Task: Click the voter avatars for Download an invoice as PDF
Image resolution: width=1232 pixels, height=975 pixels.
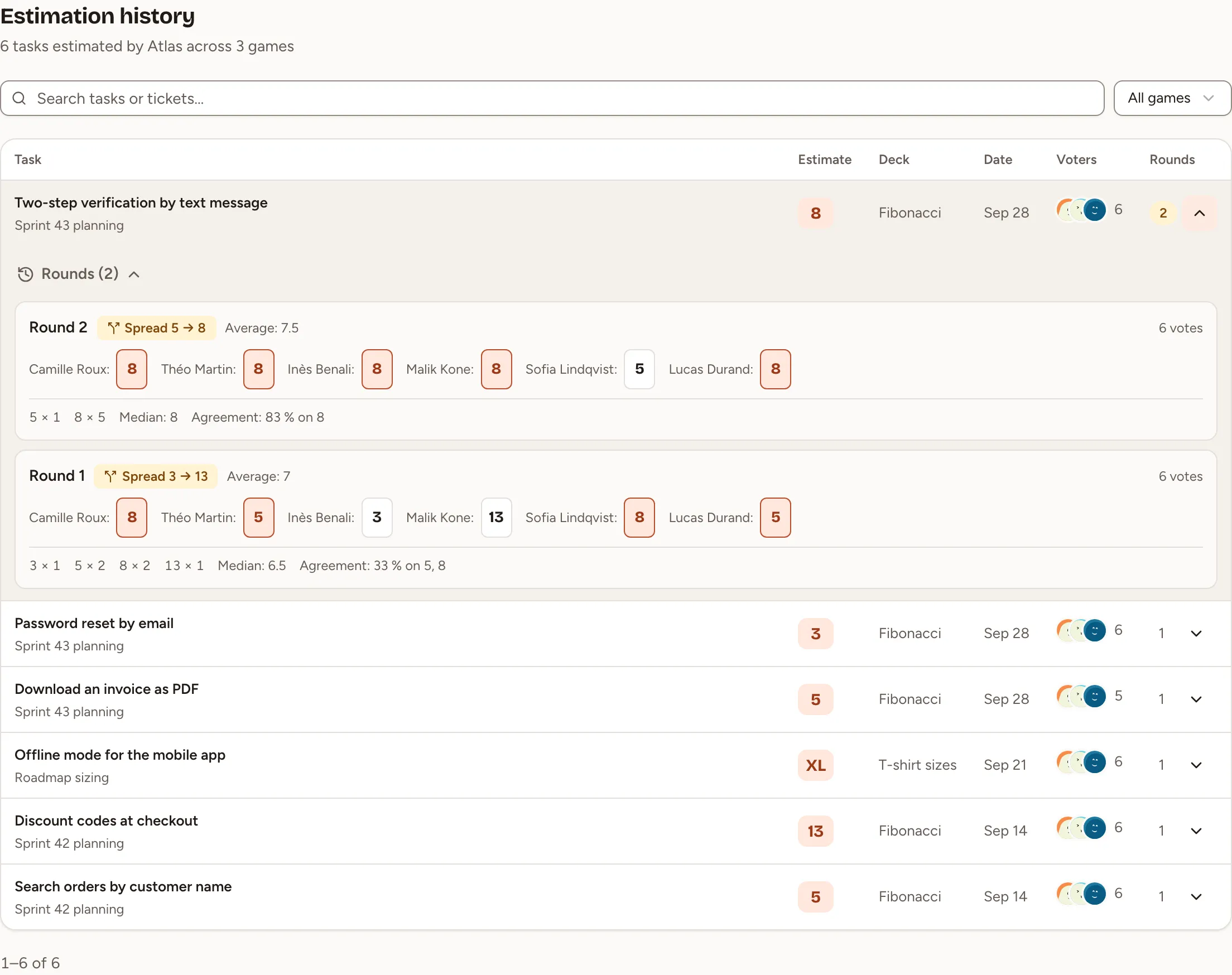Action: tap(1081, 697)
